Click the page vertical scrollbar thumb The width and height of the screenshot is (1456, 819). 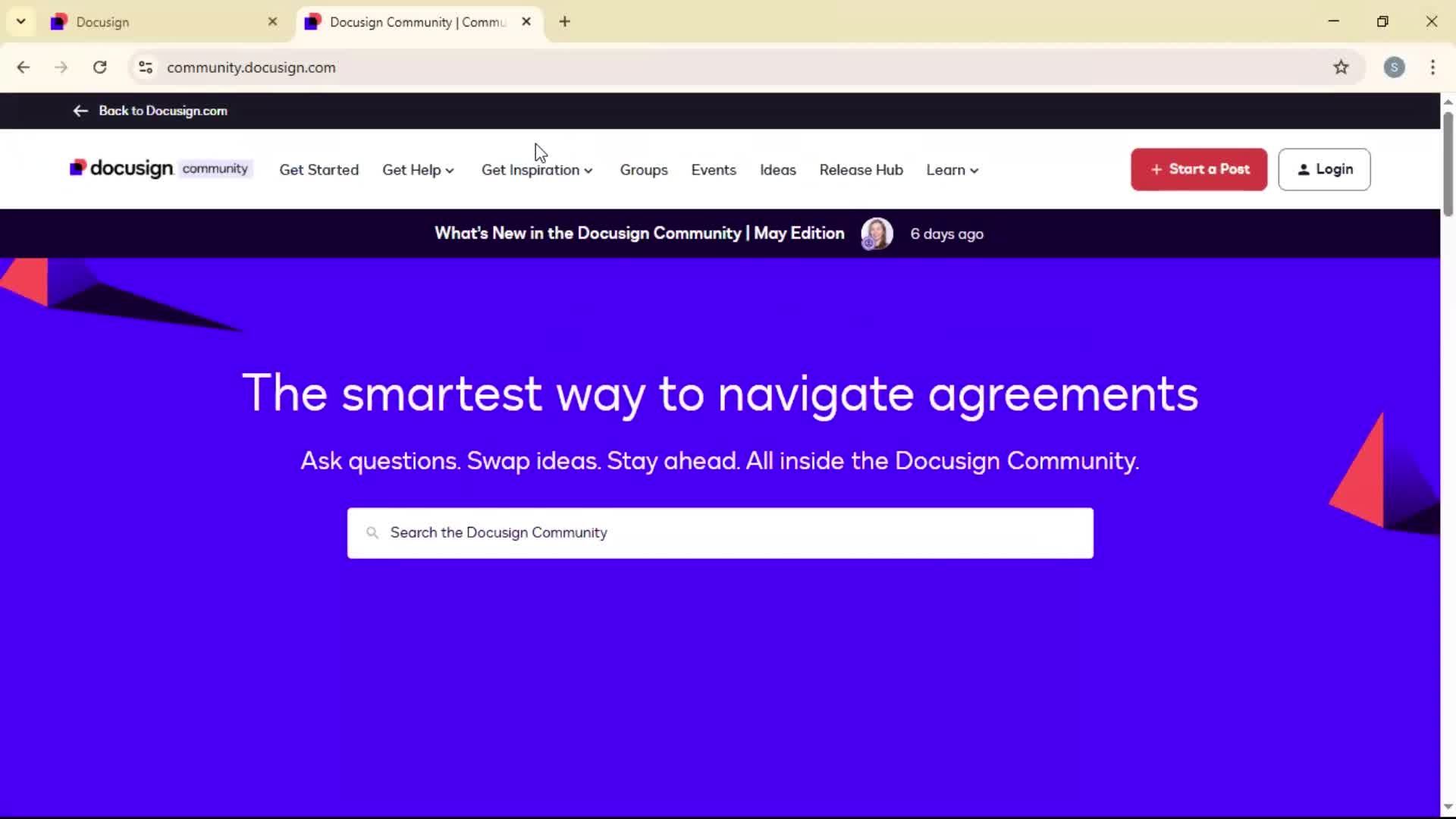(x=1448, y=163)
